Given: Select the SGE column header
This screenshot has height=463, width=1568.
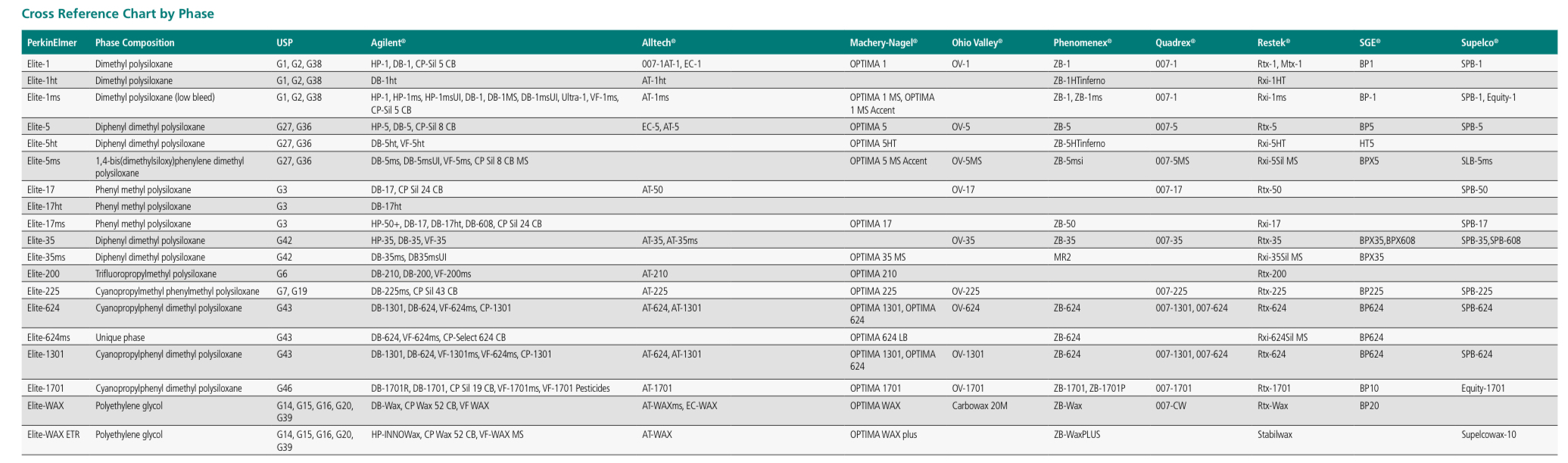Looking at the screenshot, I should (1370, 43).
